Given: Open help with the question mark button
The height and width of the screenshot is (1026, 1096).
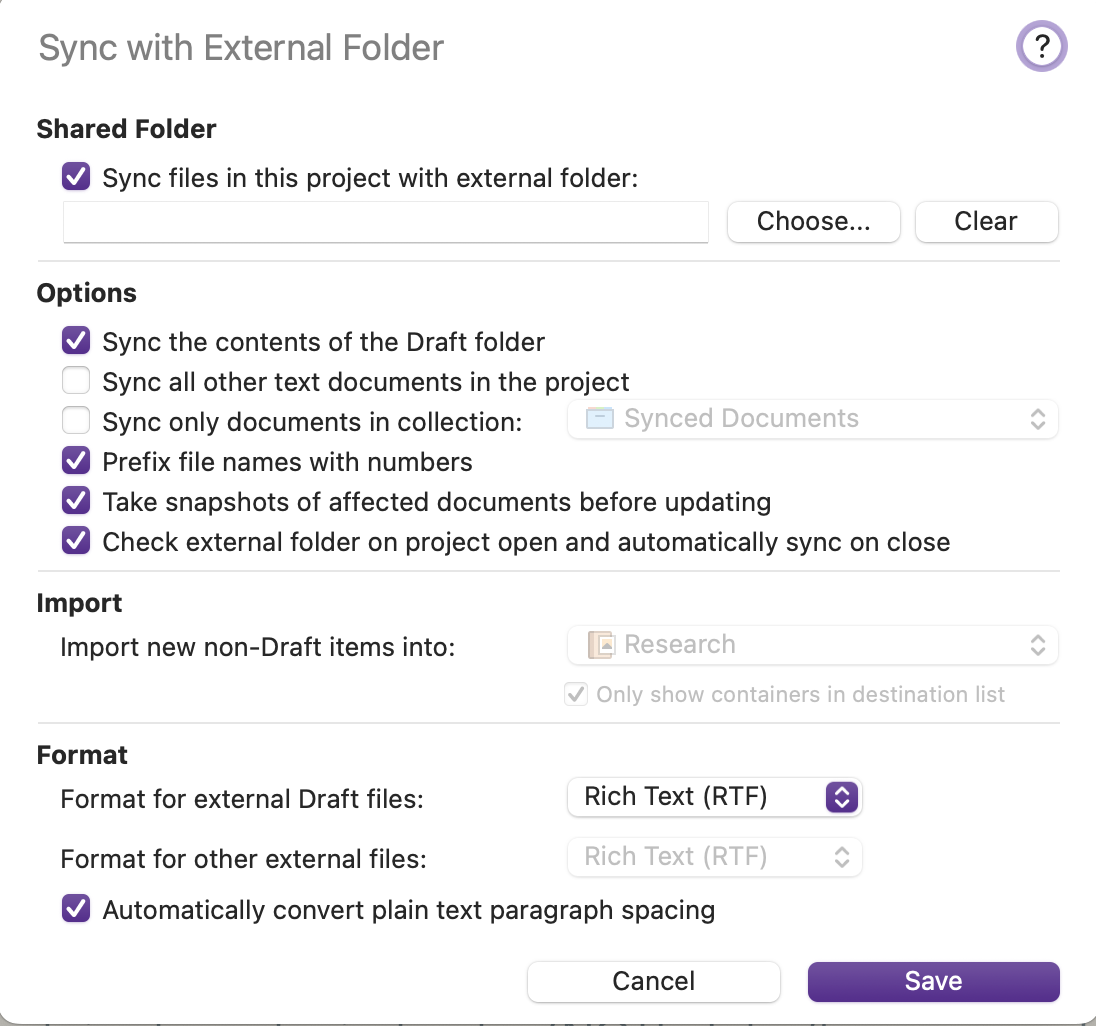Looking at the screenshot, I should (x=1041, y=47).
